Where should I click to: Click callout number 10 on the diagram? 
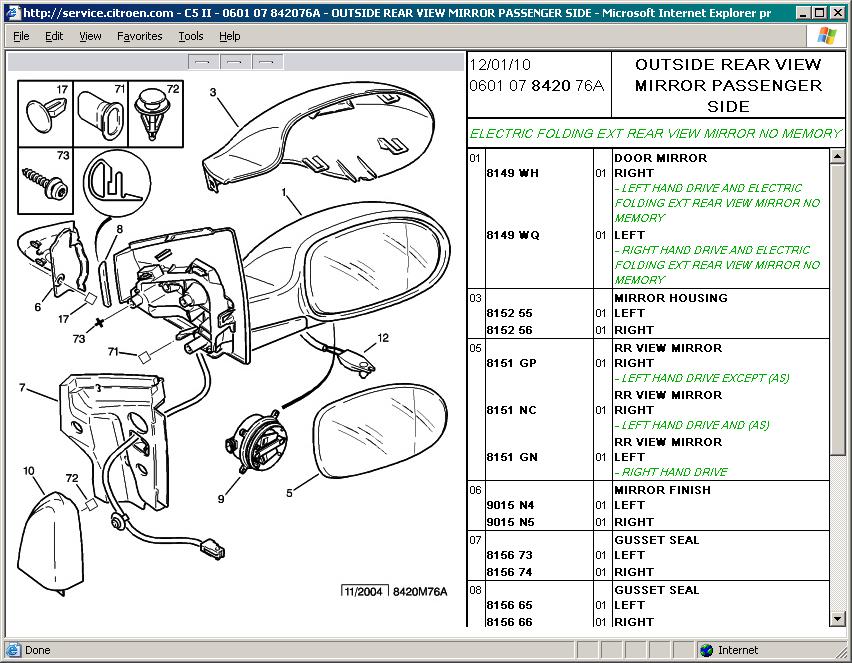(29, 471)
